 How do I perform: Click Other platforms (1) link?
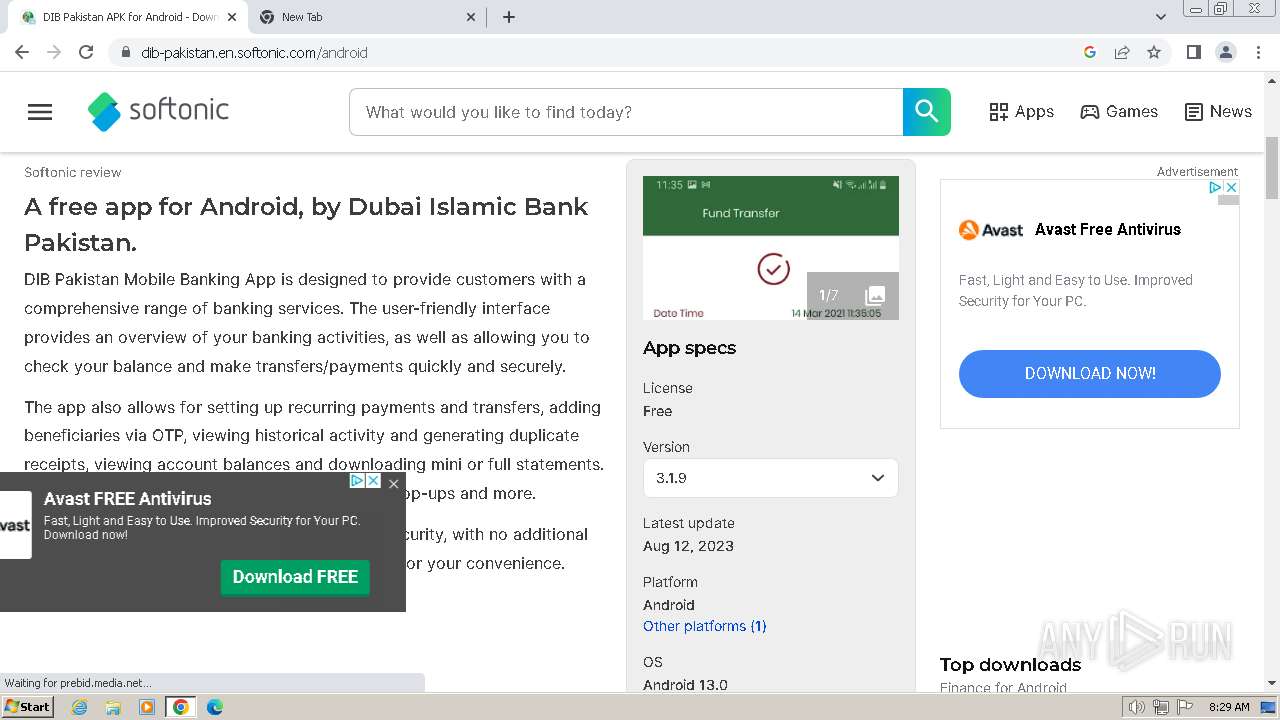(705, 626)
